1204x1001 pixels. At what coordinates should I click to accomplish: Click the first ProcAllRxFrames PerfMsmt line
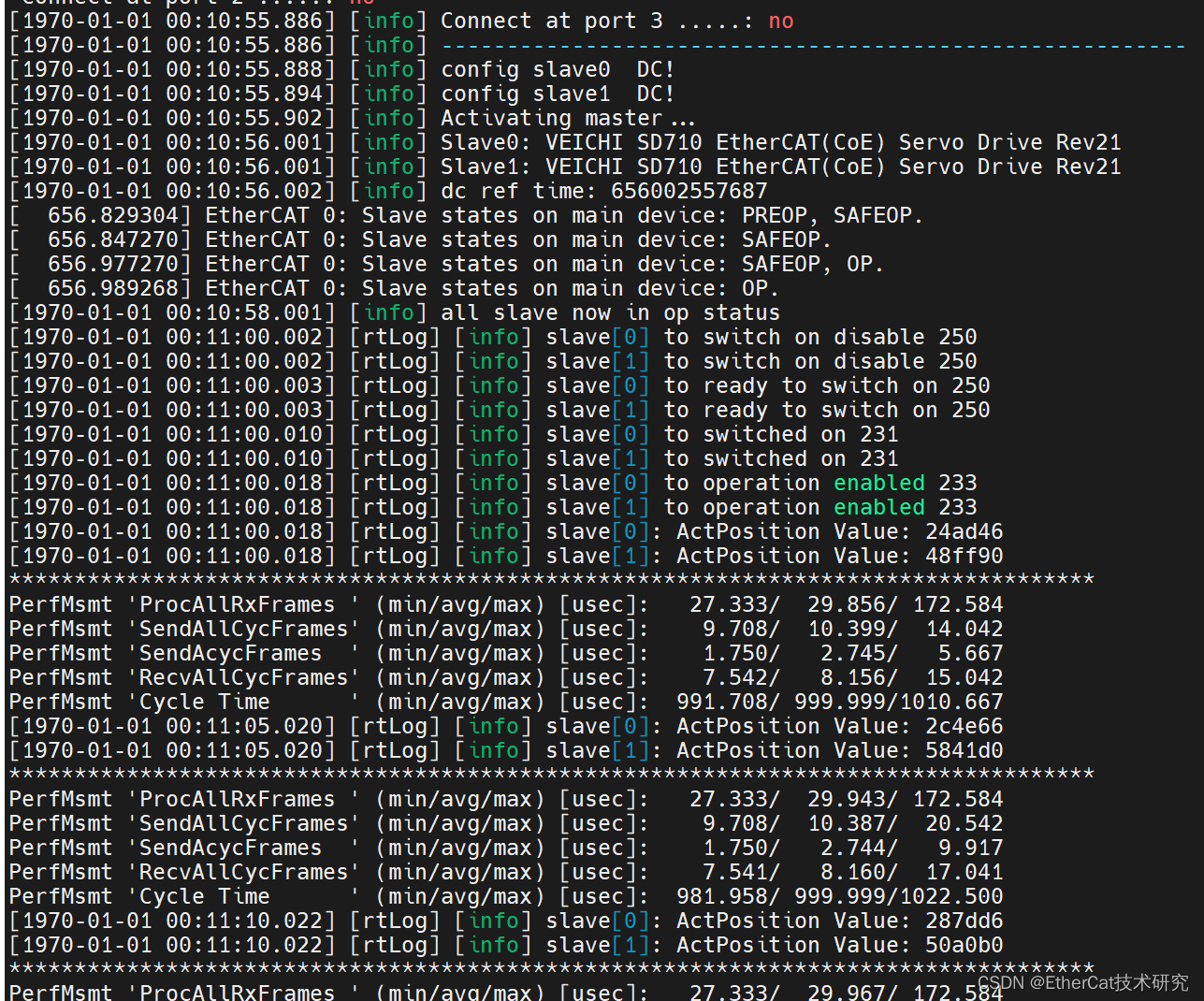(468, 603)
